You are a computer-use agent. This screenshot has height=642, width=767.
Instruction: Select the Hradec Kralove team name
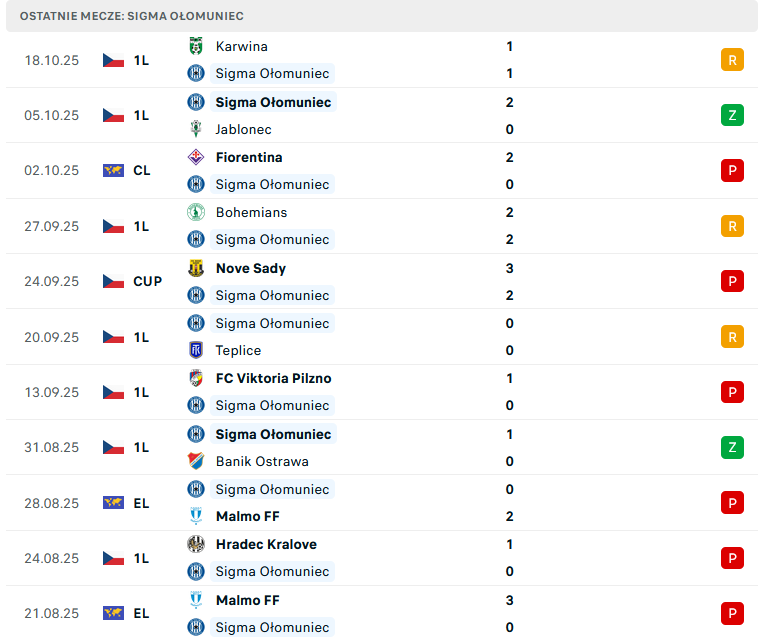tap(266, 544)
